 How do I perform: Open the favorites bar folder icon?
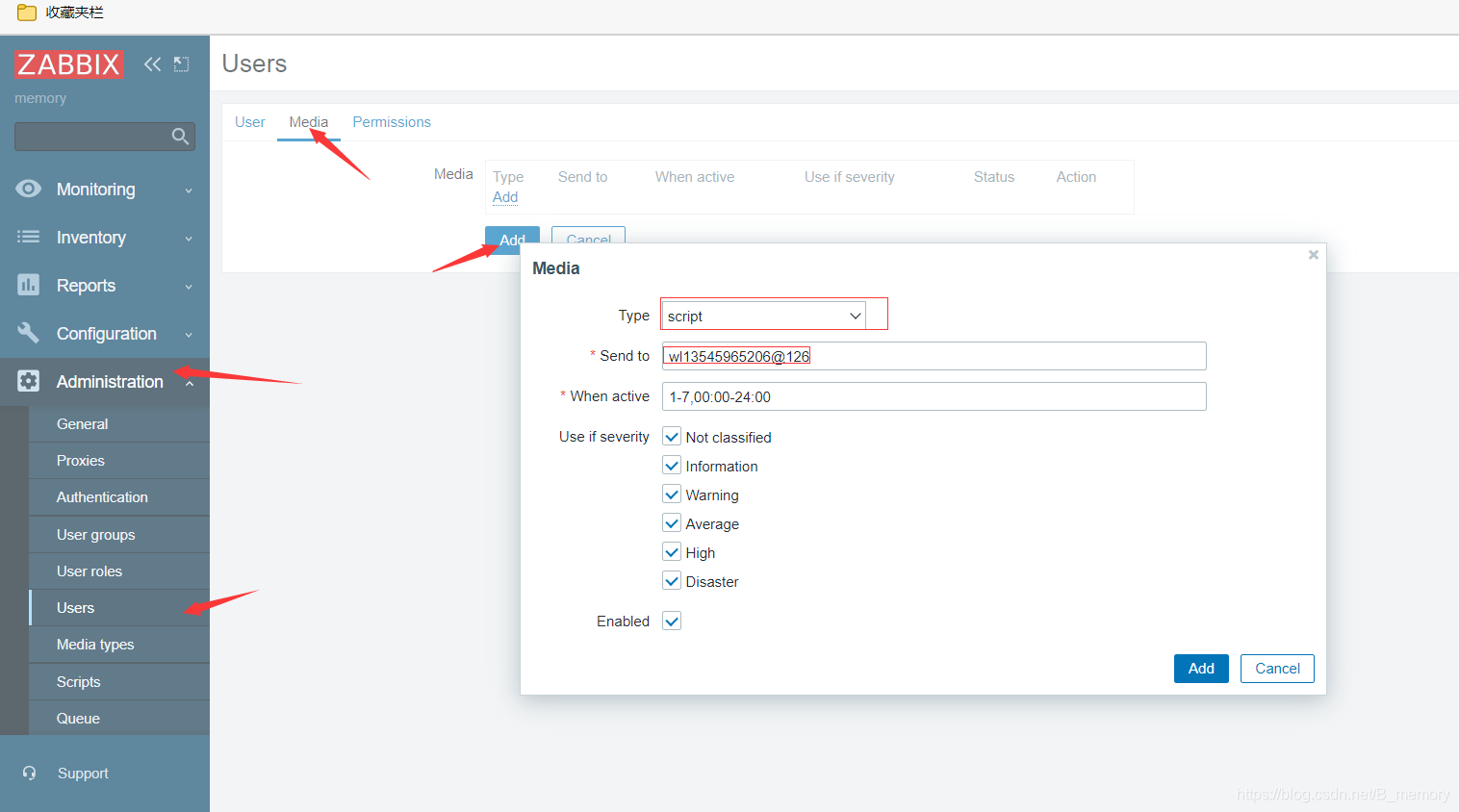tap(27, 13)
